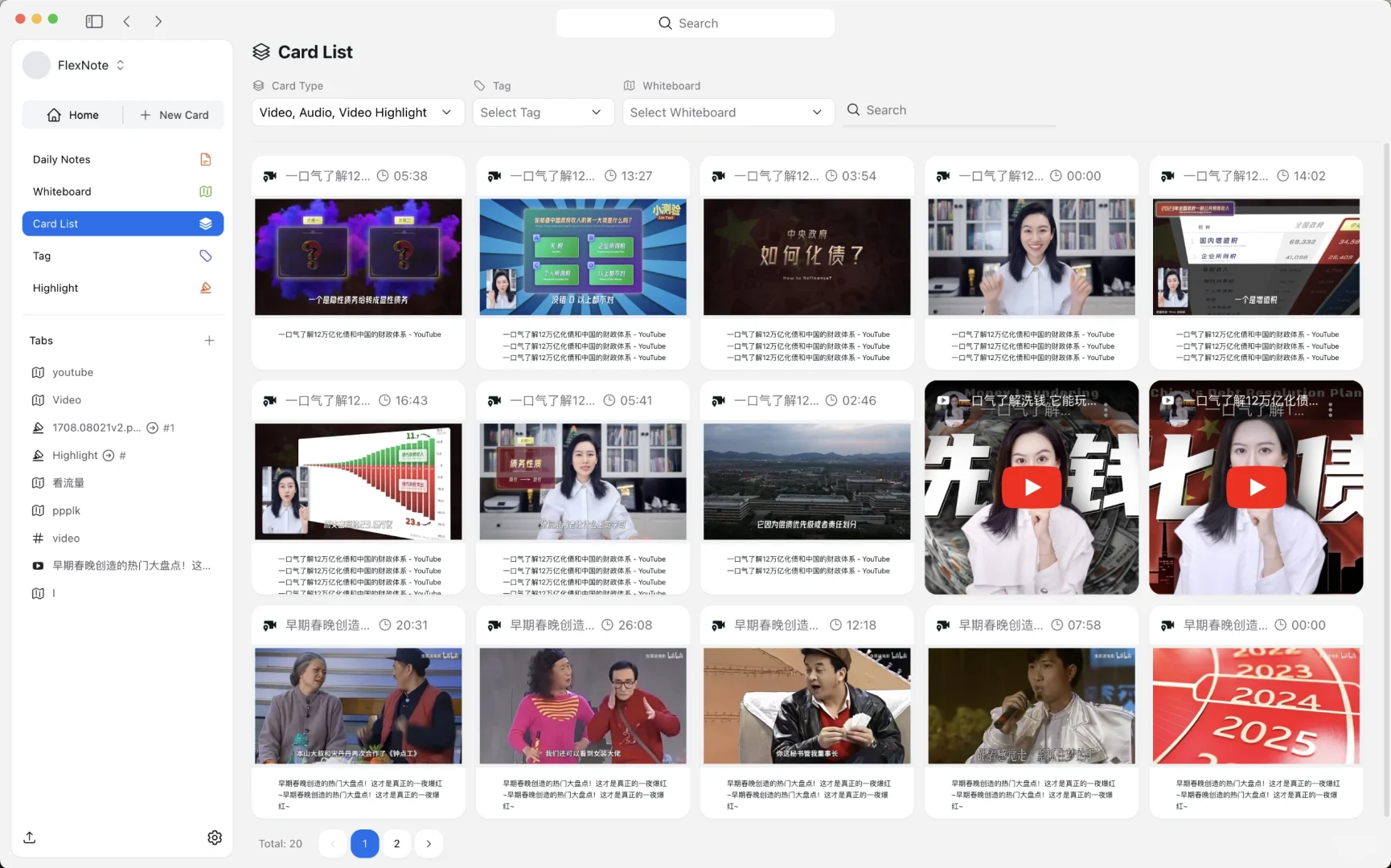Viewport: 1391px width, 868px height.
Task: Open the Select Tag dropdown
Action: click(544, 113)
